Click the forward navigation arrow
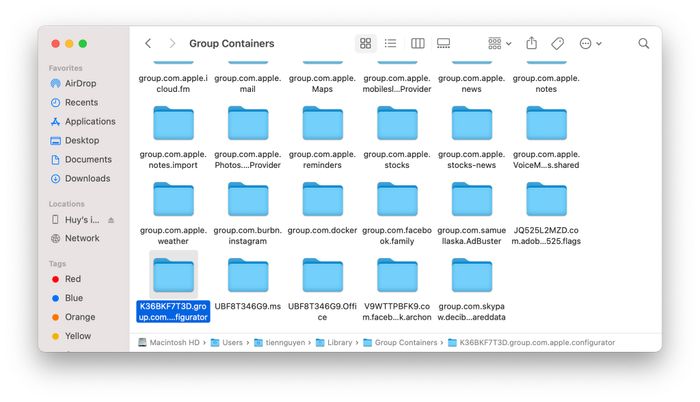700x402 pixels. click(172, 44)
